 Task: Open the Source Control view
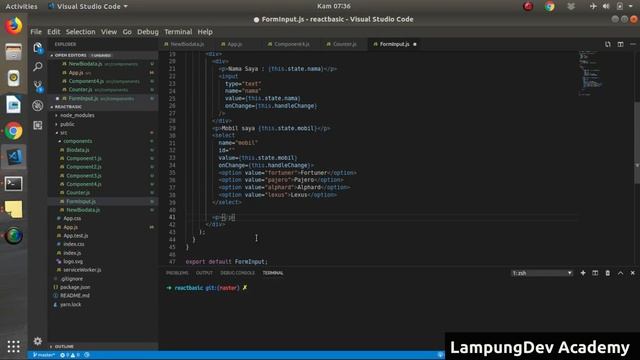(38, 86)
